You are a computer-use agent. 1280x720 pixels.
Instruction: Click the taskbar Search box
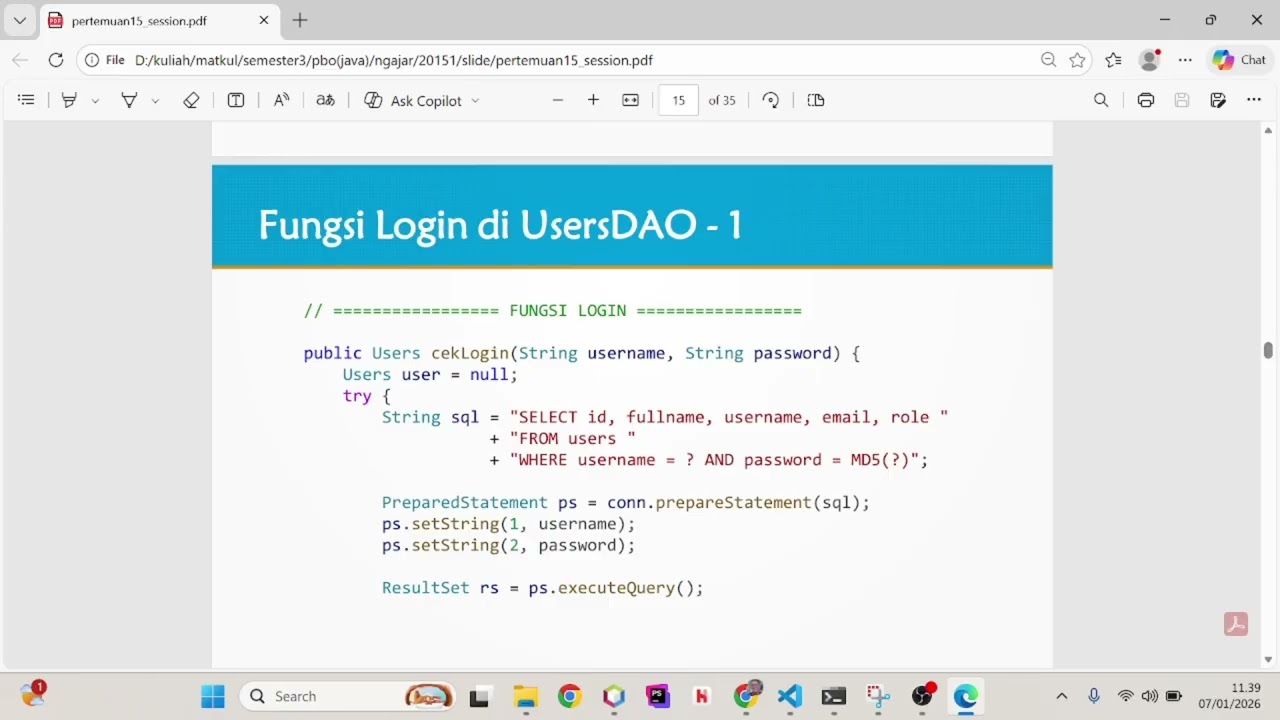(x=349, y=696)
